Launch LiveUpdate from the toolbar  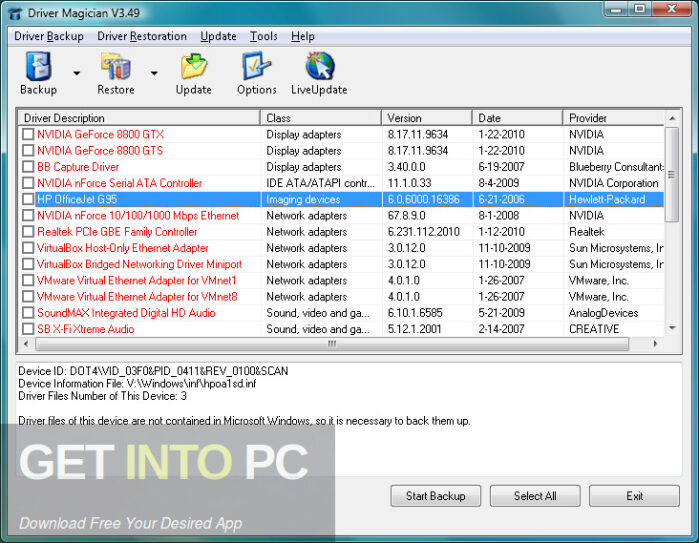(319, 73)
